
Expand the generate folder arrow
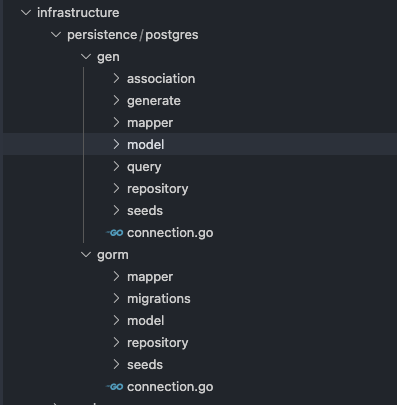116,101
